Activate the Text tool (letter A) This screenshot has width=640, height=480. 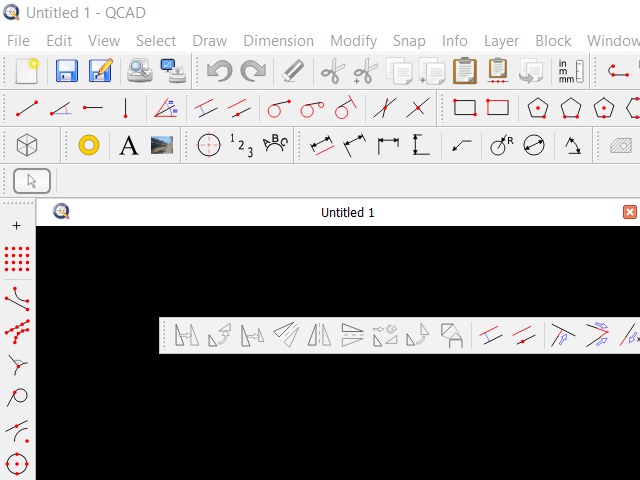click(128, 146)
